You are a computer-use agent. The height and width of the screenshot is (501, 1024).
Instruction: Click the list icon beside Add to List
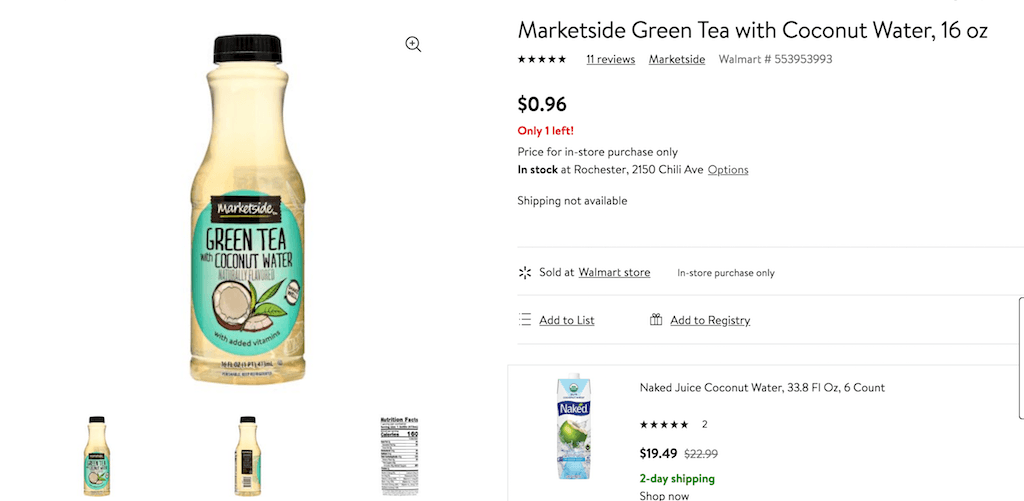[525, 320]
